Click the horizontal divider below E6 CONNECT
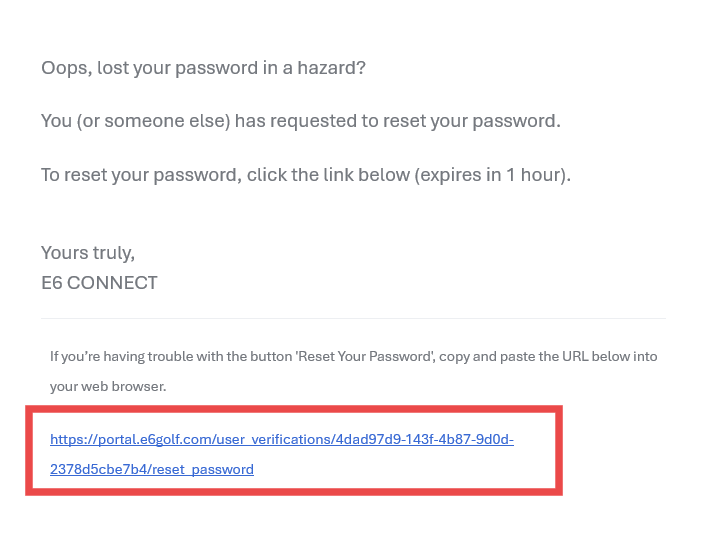Screen dimensions: 706x538 click(x=353, y=318)
